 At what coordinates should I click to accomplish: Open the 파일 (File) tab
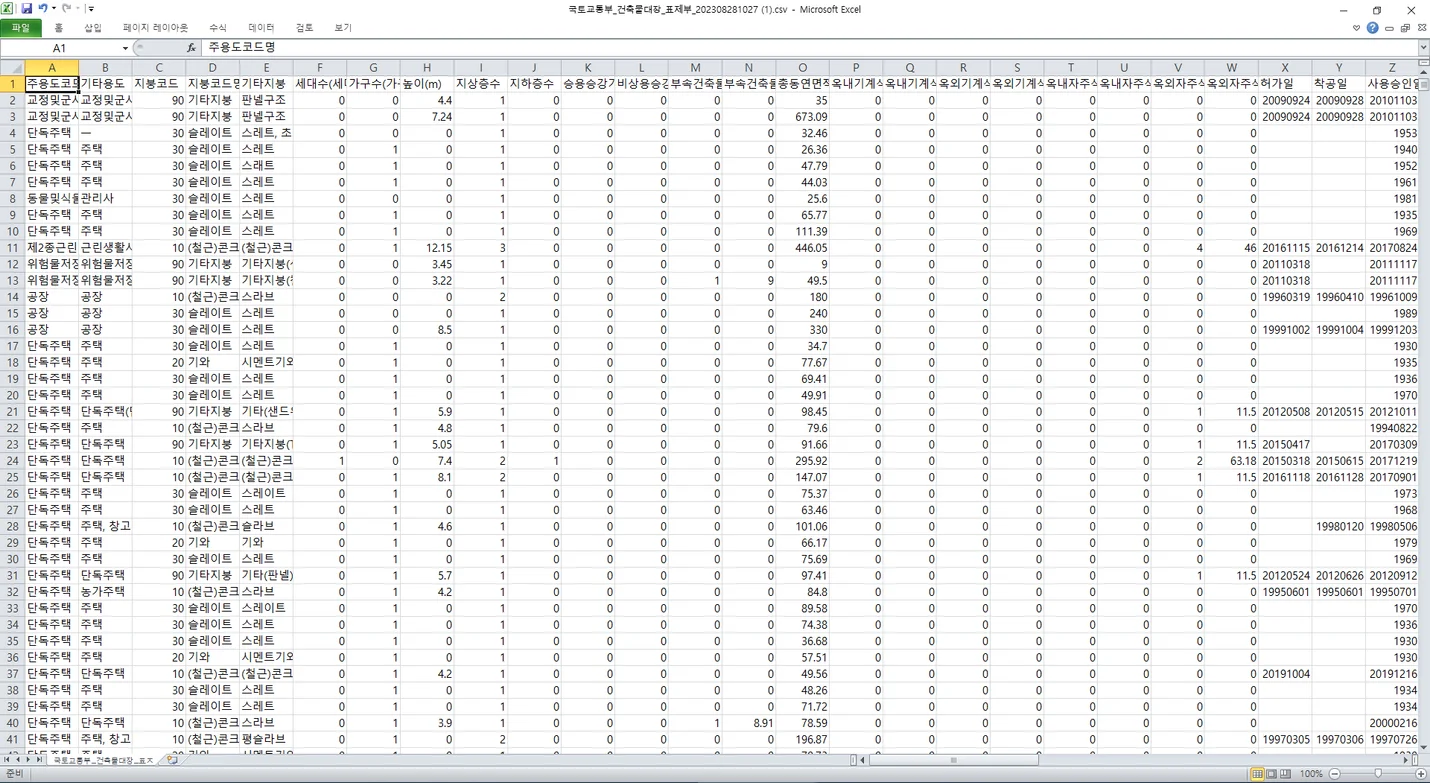coord(21,28)
